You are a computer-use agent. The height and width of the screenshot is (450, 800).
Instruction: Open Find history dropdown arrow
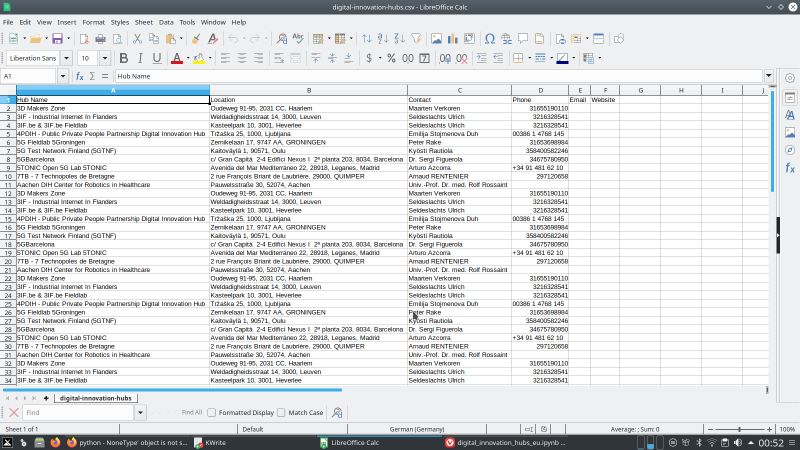(x=140, y=412)
